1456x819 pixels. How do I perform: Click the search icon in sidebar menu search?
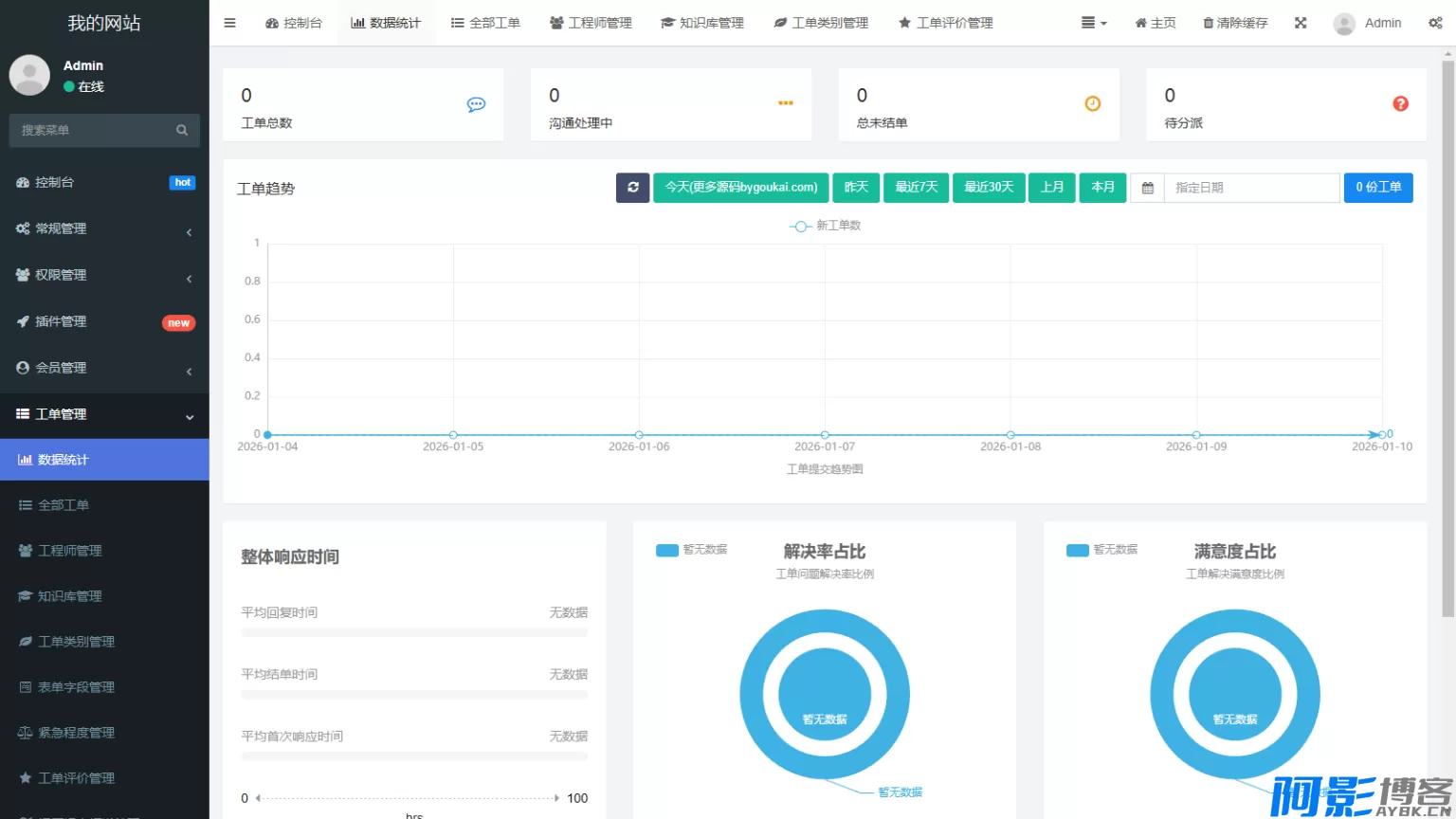coord(182,131)
